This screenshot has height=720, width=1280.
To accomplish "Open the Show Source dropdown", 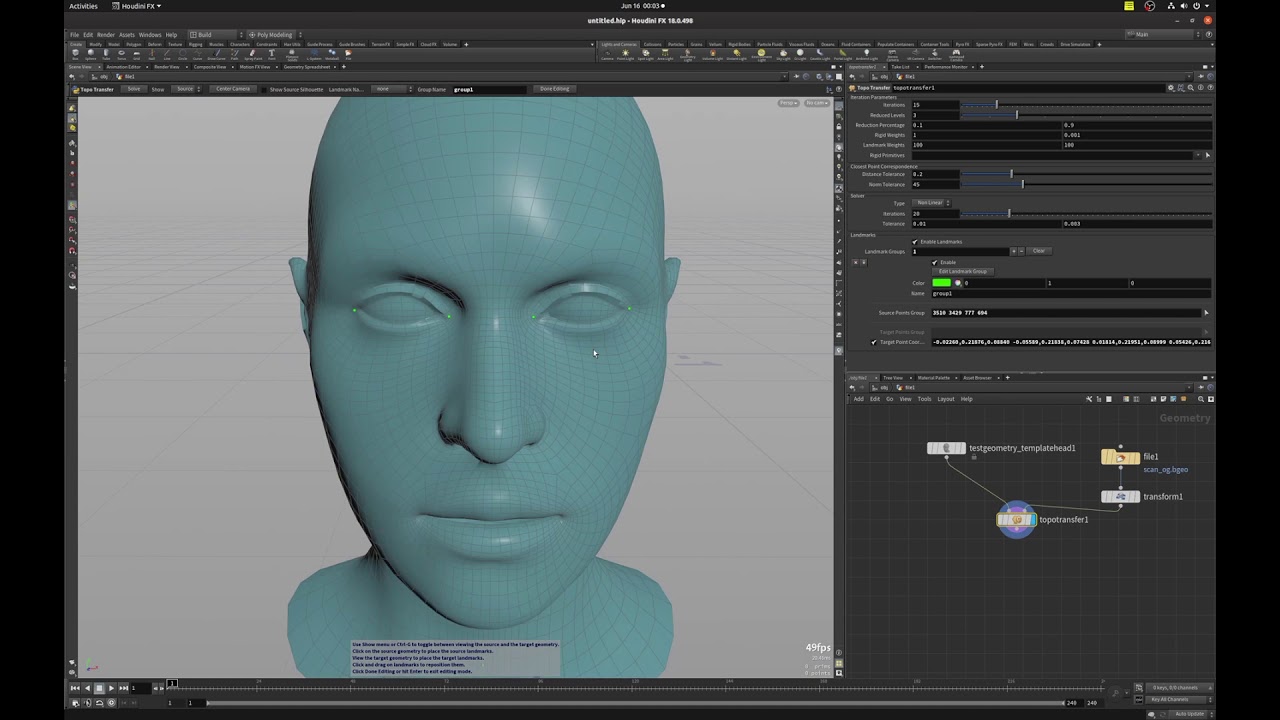I will (x=186, y=89).
